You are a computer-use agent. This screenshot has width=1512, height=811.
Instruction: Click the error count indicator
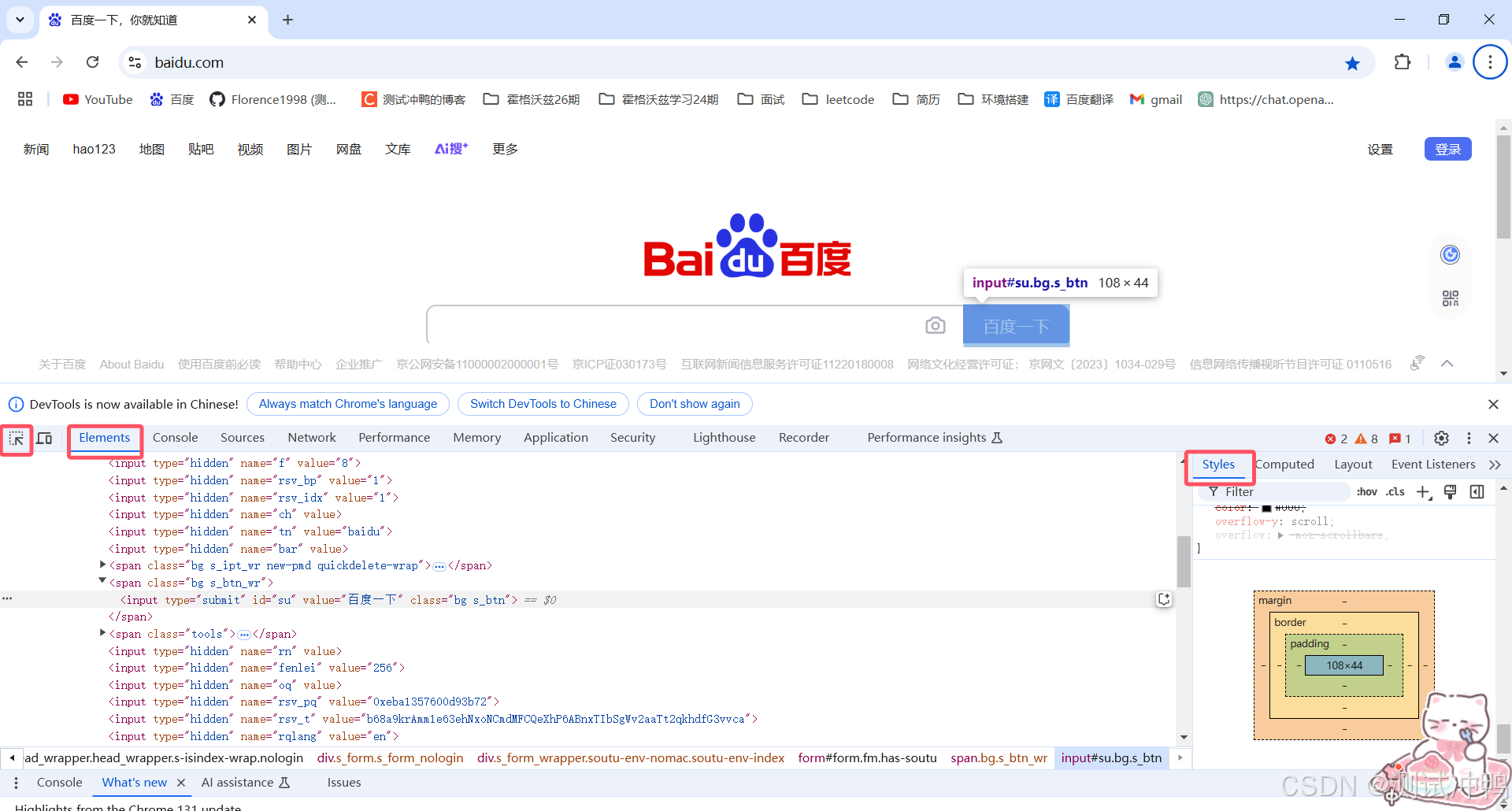tap(1336, 439)
